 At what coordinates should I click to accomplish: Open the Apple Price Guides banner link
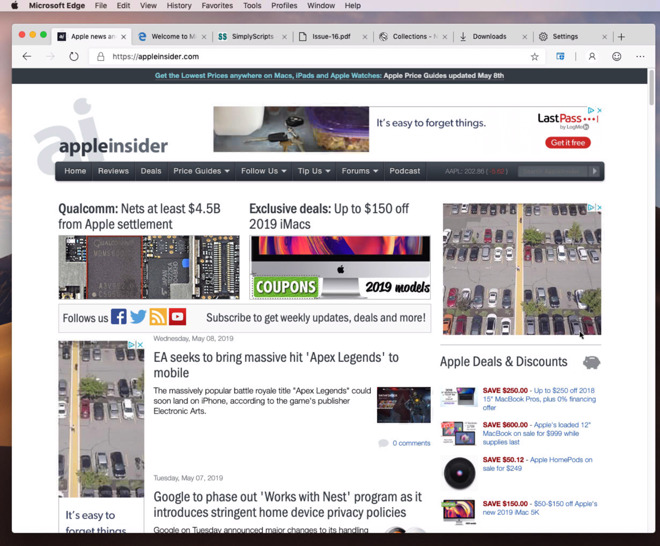[443, 75]
